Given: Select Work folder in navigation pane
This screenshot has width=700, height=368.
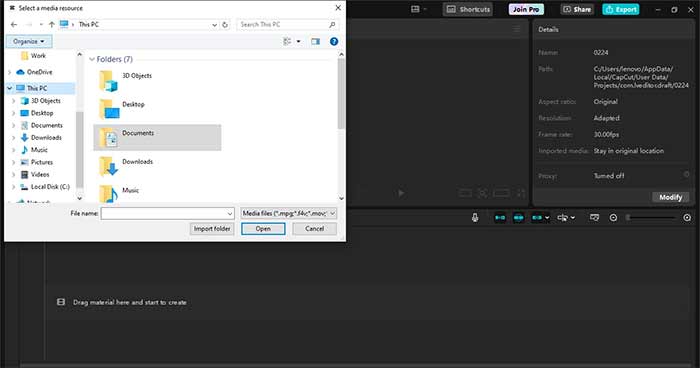Looking at the screenshot, I should click(x=33, y=56).
